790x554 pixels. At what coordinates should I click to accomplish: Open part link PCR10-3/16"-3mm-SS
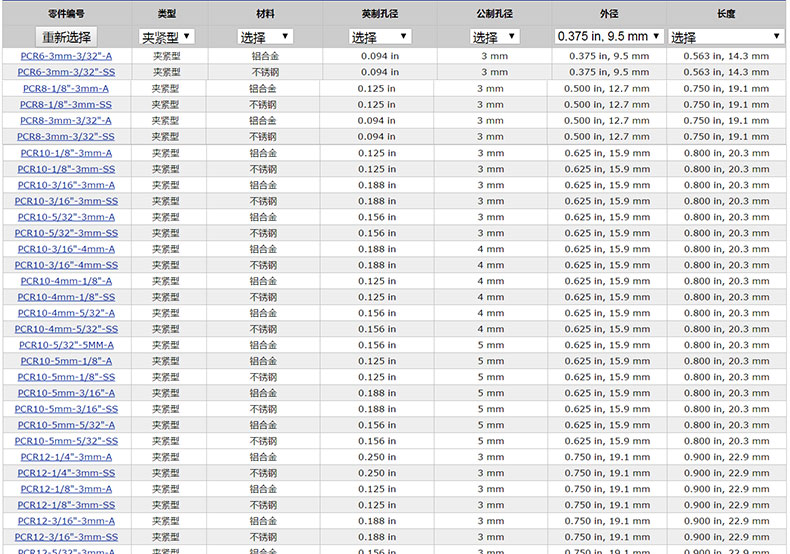pyautogui.click(x=66, y=201)
